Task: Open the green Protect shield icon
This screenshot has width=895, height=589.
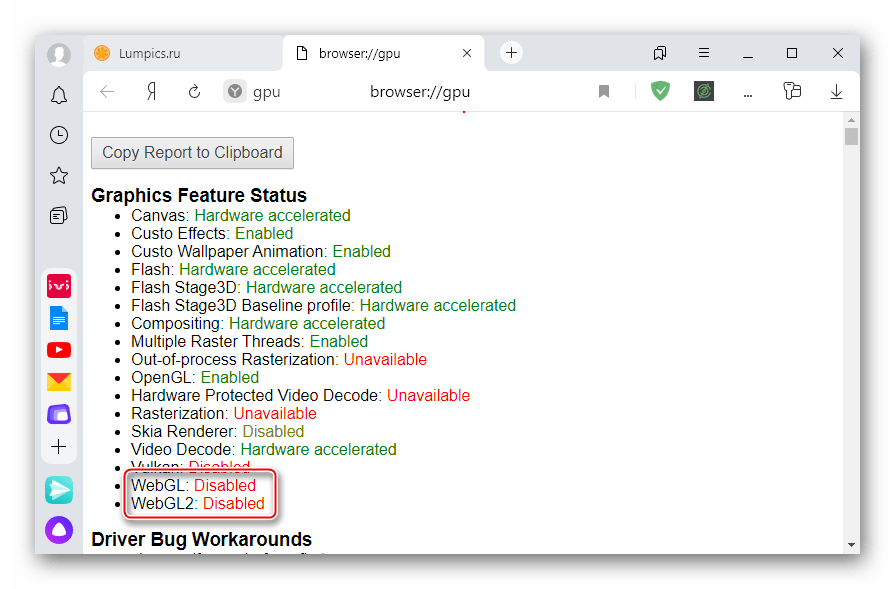Action: [x=660, y=91]
